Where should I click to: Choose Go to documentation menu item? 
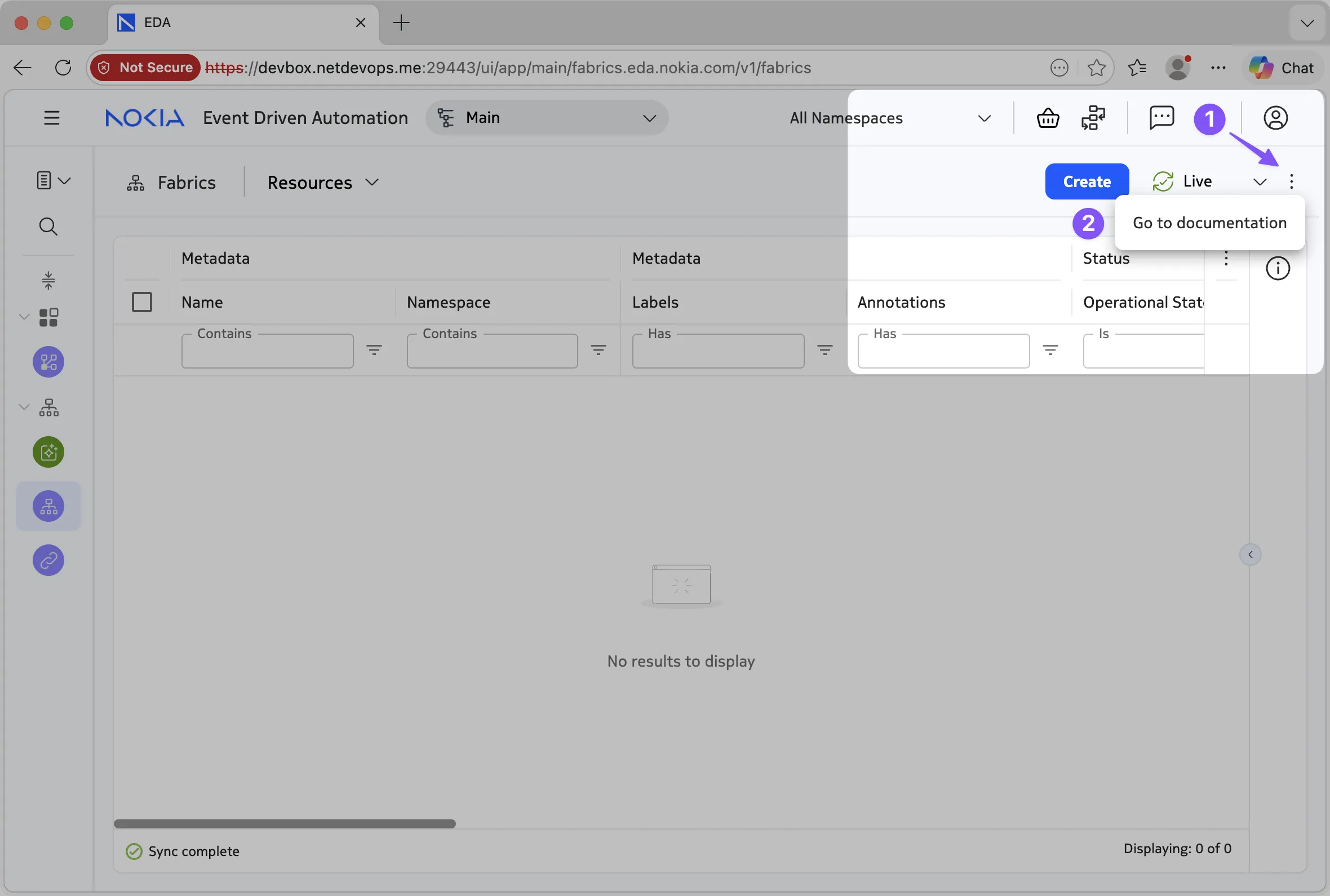[x=1209, y=223]
